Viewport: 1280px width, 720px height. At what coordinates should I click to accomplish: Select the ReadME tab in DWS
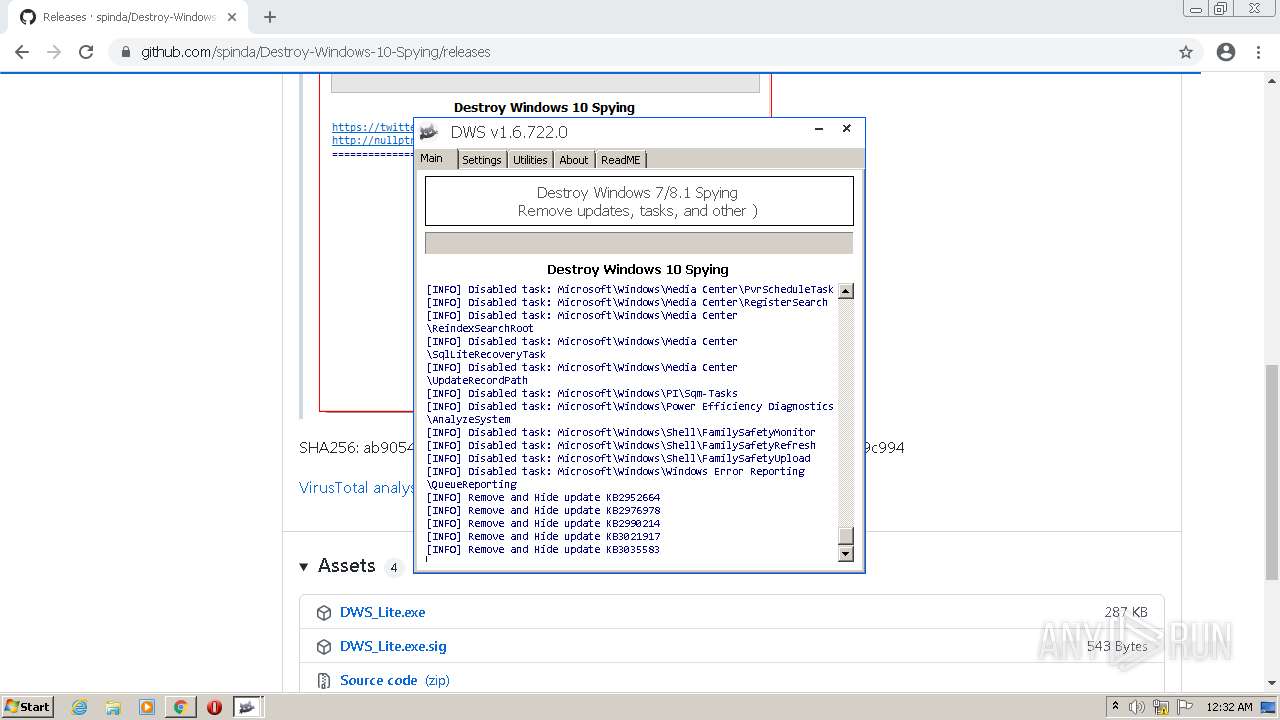[x=621, y=160]
